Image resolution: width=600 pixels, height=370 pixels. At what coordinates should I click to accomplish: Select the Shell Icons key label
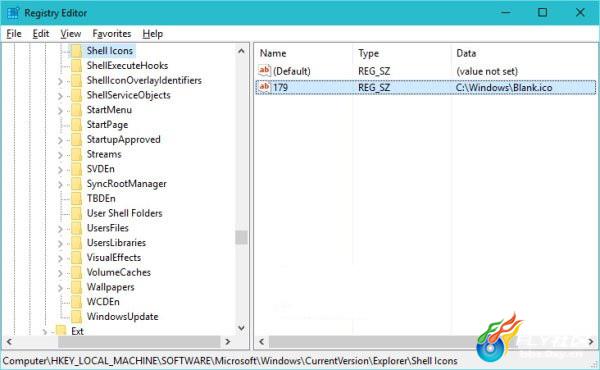point(110,51)
